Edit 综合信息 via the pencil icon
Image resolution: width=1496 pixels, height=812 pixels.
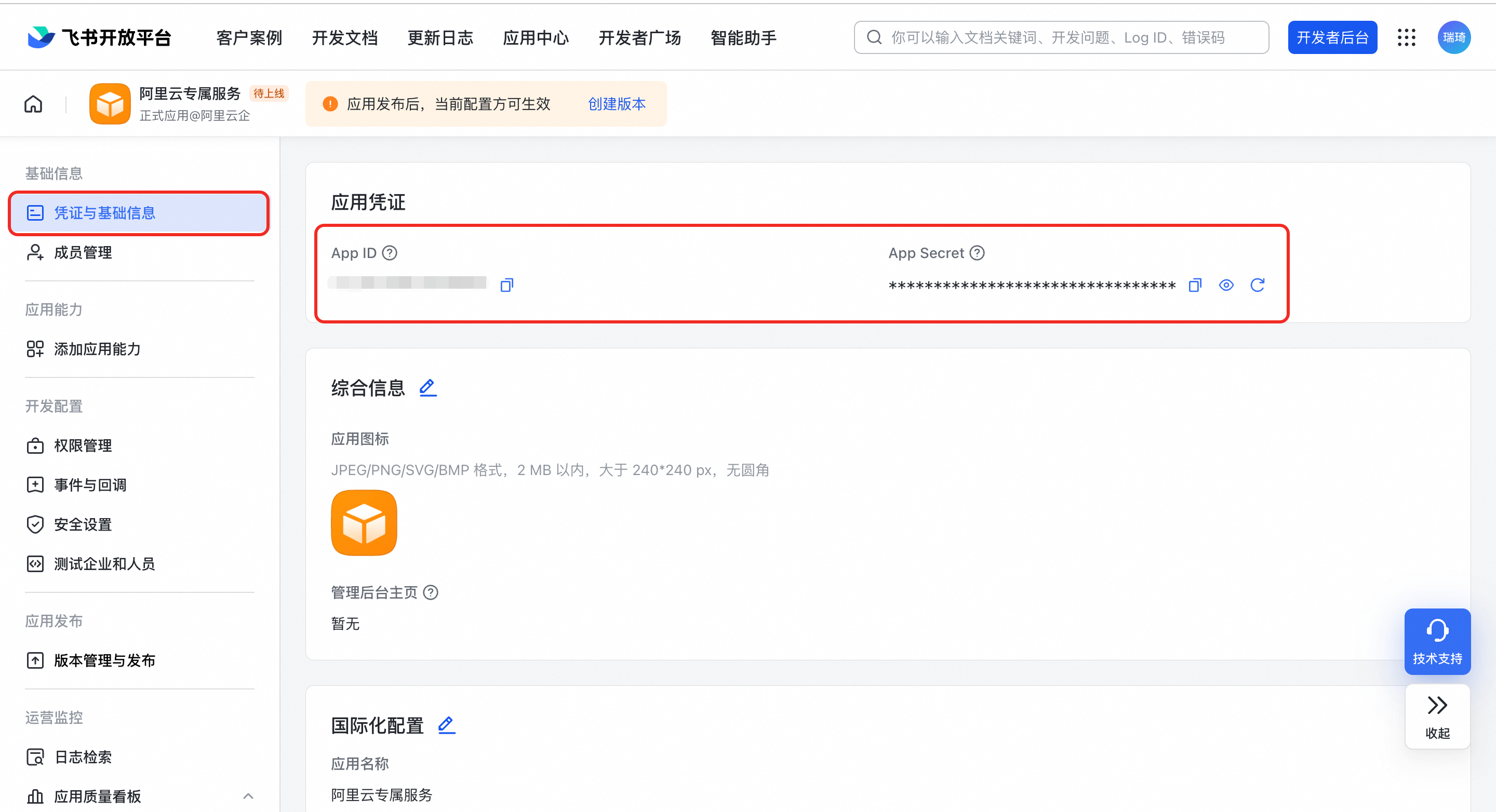[x=428, y=387]
